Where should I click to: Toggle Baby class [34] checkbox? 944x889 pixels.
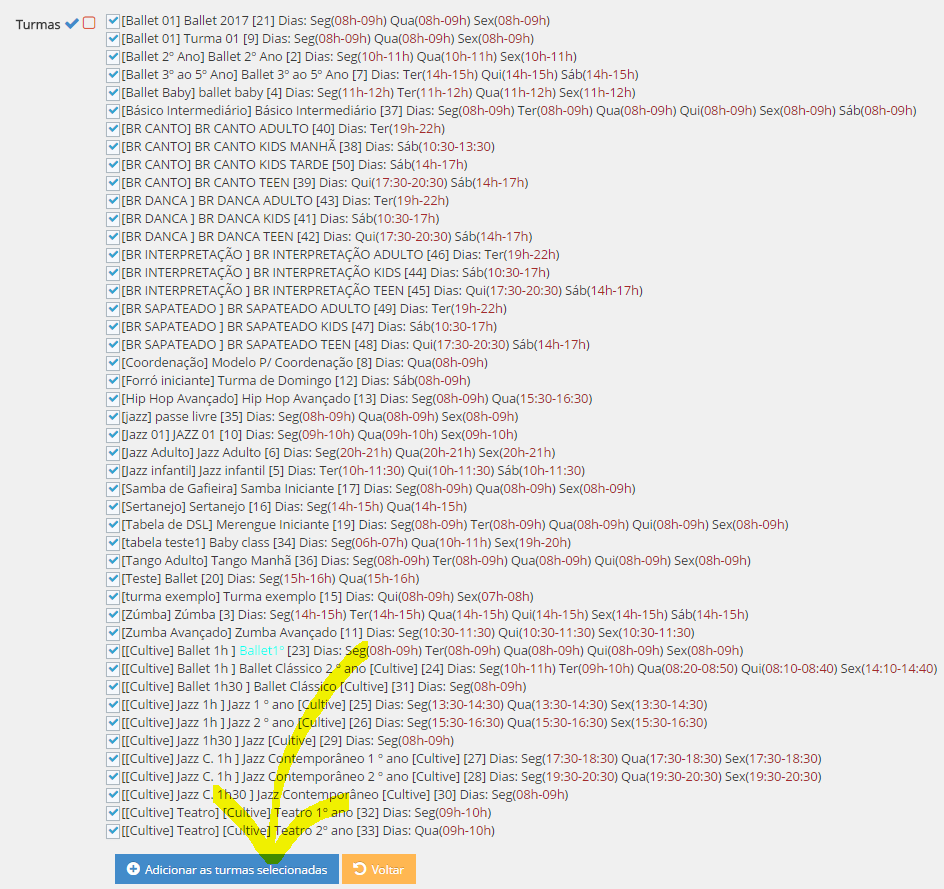[x=113, y=544]
